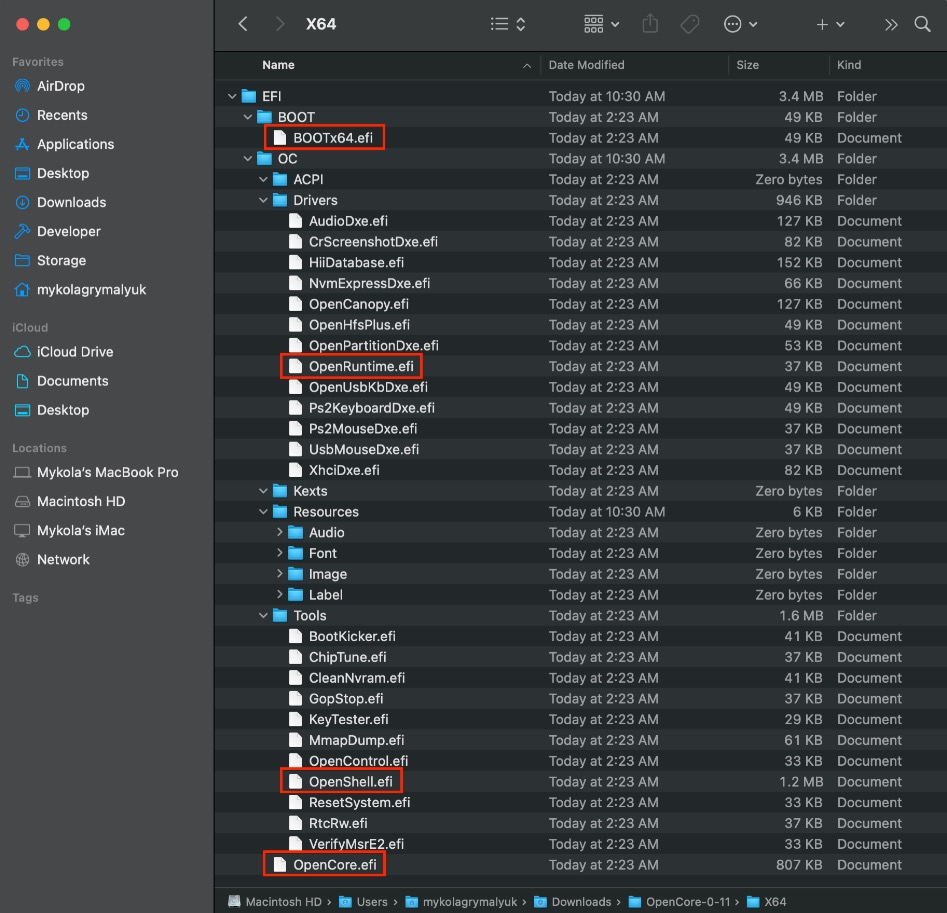Jump to mykolagrymalyuk in path bar
Viewport: 947px width, 913px height.
[x=461, y=902]
